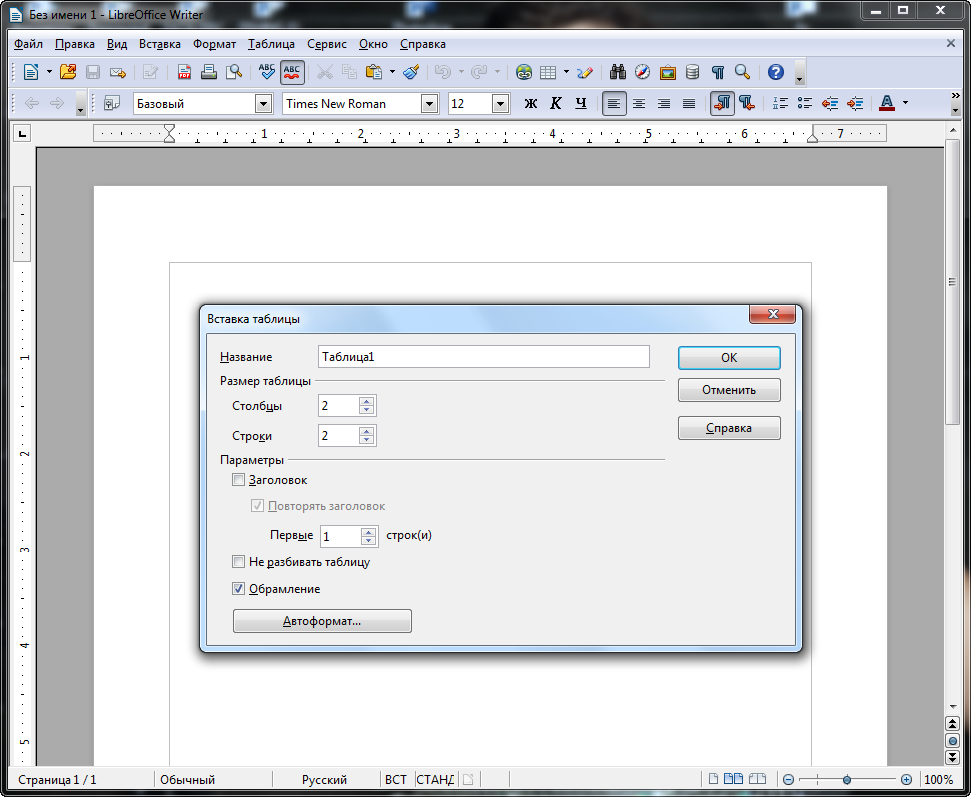Apply bold with the Ж button
The width and height of the screenshot is (971, 797).
click(x=531, y=104)
